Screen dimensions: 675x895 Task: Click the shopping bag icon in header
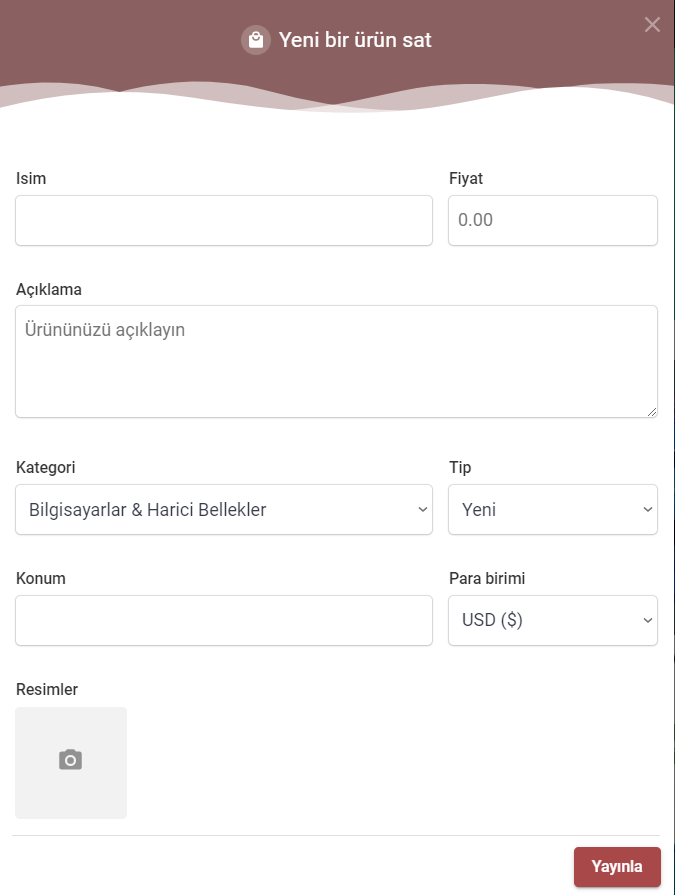pyautogui.click(x=256, y=40)
